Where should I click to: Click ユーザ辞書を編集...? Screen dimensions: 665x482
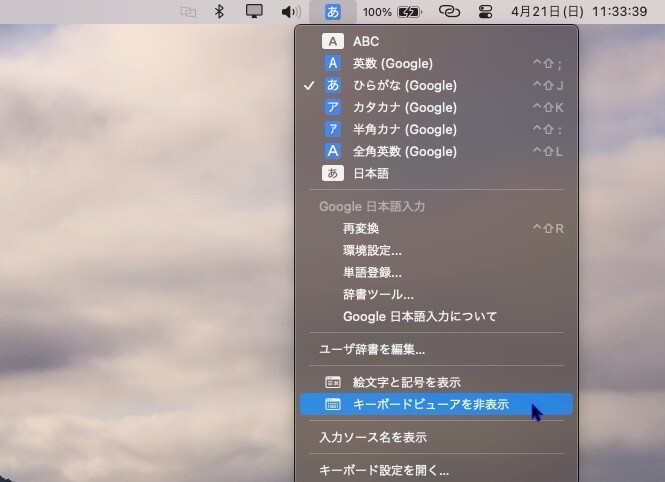[436, 349]
